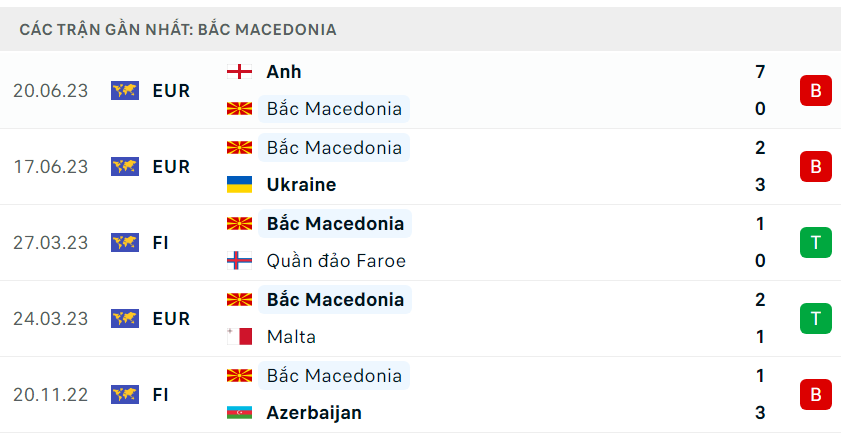This screenshot has height=443, width=841.
Task: Click the world map icon beside 20.11.22
Action: pos(125,395)
